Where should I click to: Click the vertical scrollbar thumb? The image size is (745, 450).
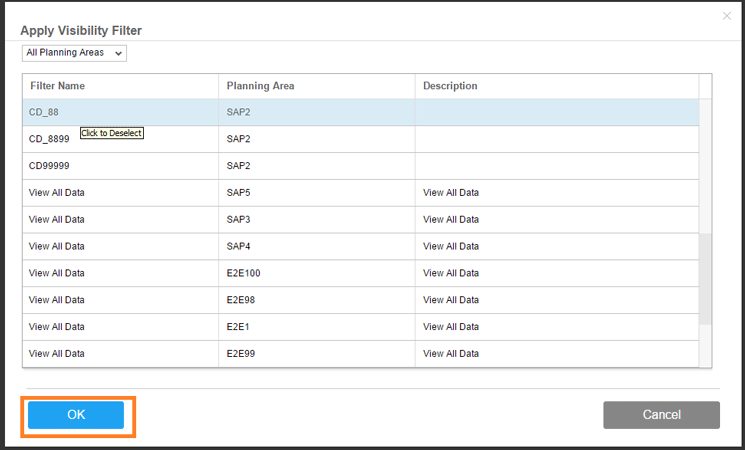tap(705, 278)
